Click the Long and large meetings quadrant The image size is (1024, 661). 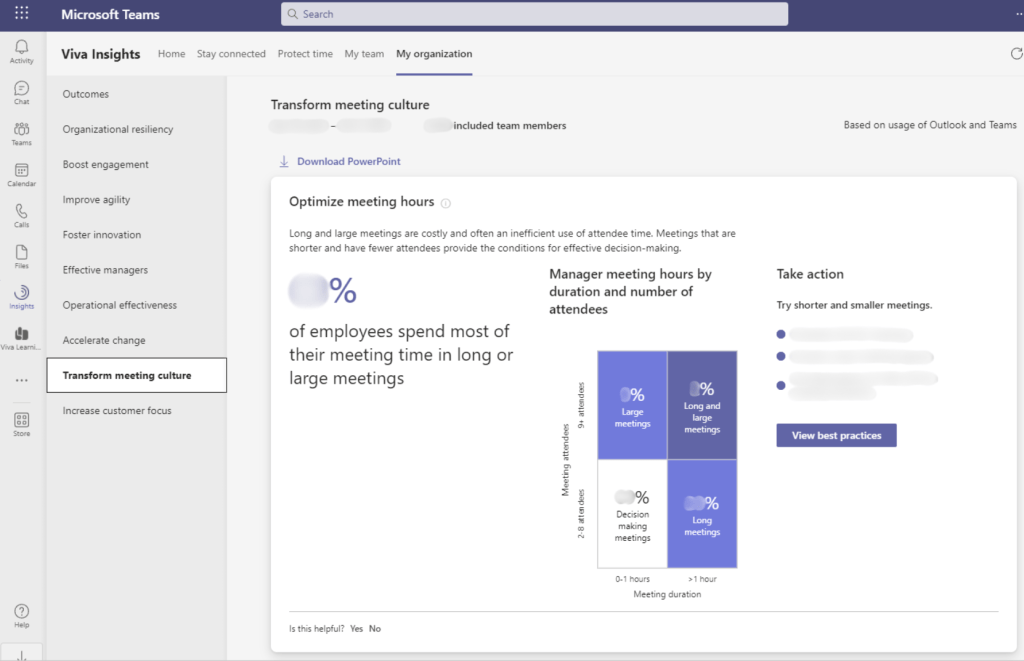702,405
